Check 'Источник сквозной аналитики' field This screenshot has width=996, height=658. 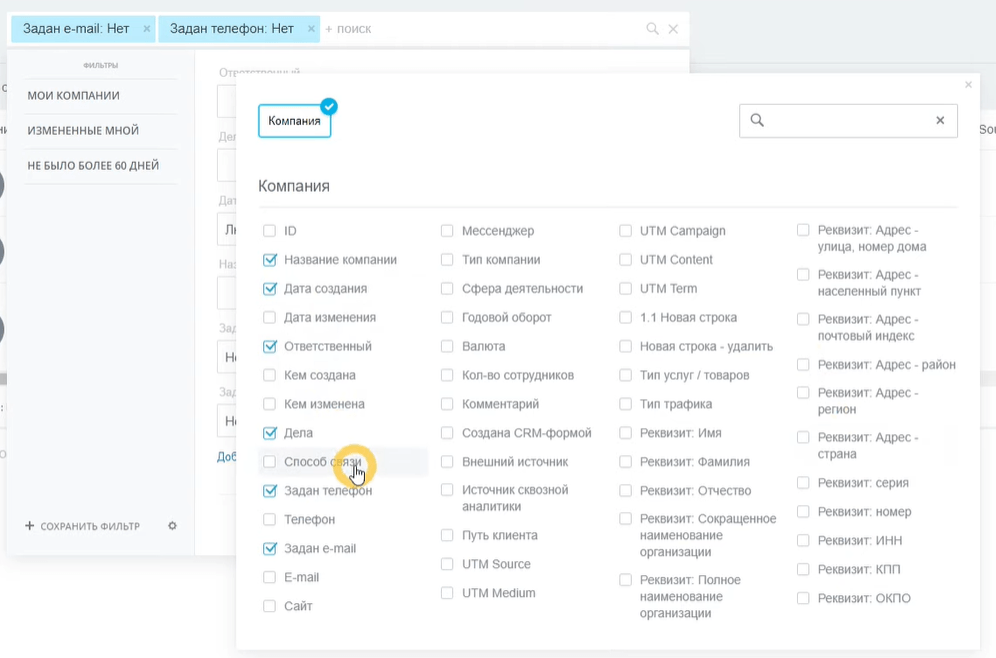pyautogui.click(x=447, y=490)
